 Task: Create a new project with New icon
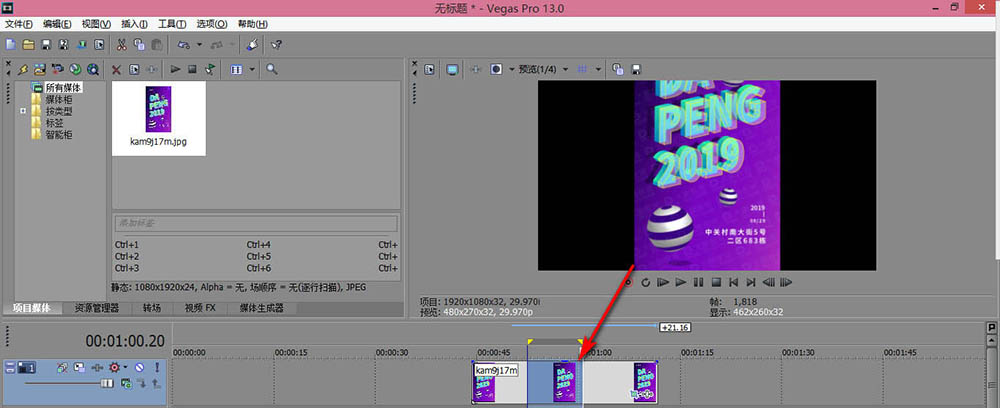(10, 45)
